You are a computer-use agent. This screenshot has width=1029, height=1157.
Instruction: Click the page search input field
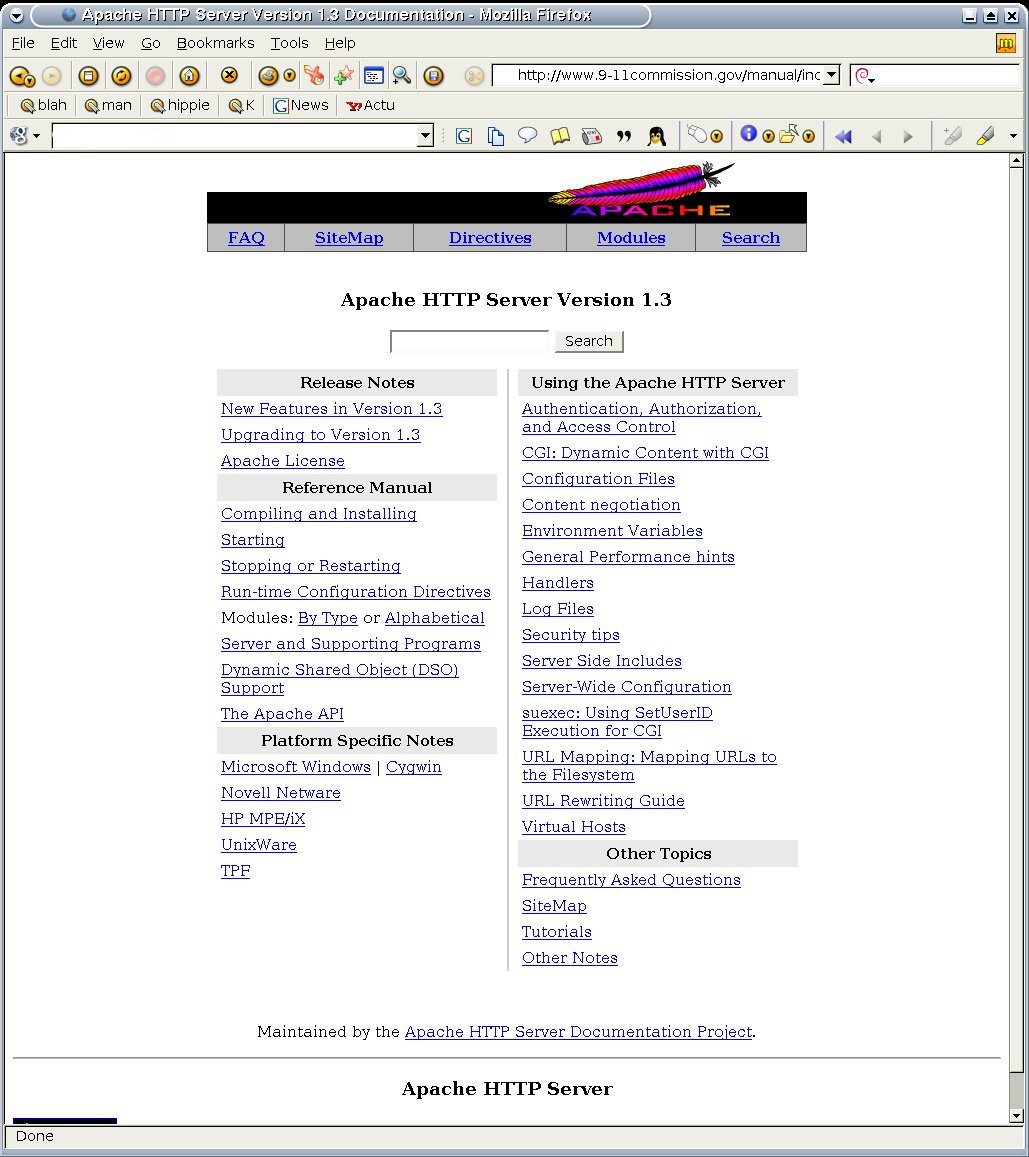point(469,341)
